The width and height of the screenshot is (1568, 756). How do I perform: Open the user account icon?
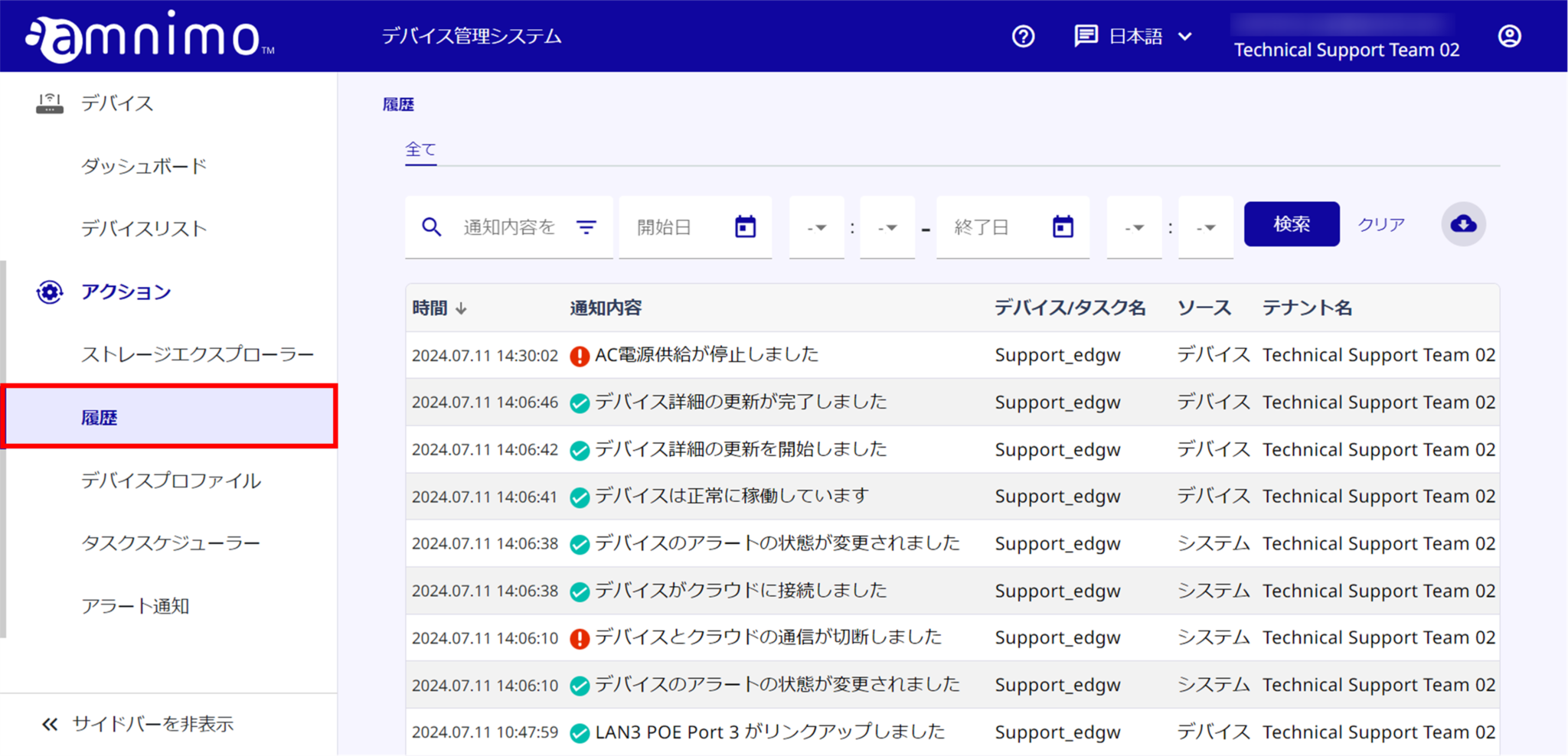[1509, 35]
